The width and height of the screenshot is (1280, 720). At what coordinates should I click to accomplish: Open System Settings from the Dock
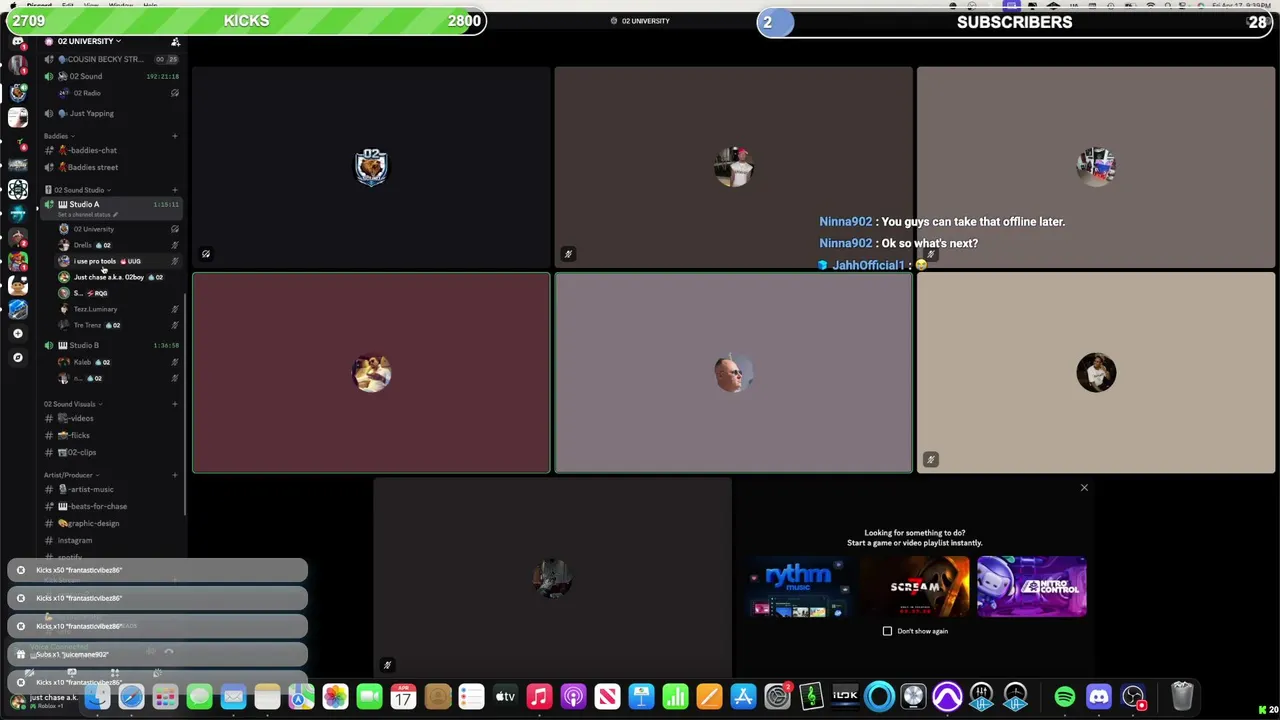777,697
